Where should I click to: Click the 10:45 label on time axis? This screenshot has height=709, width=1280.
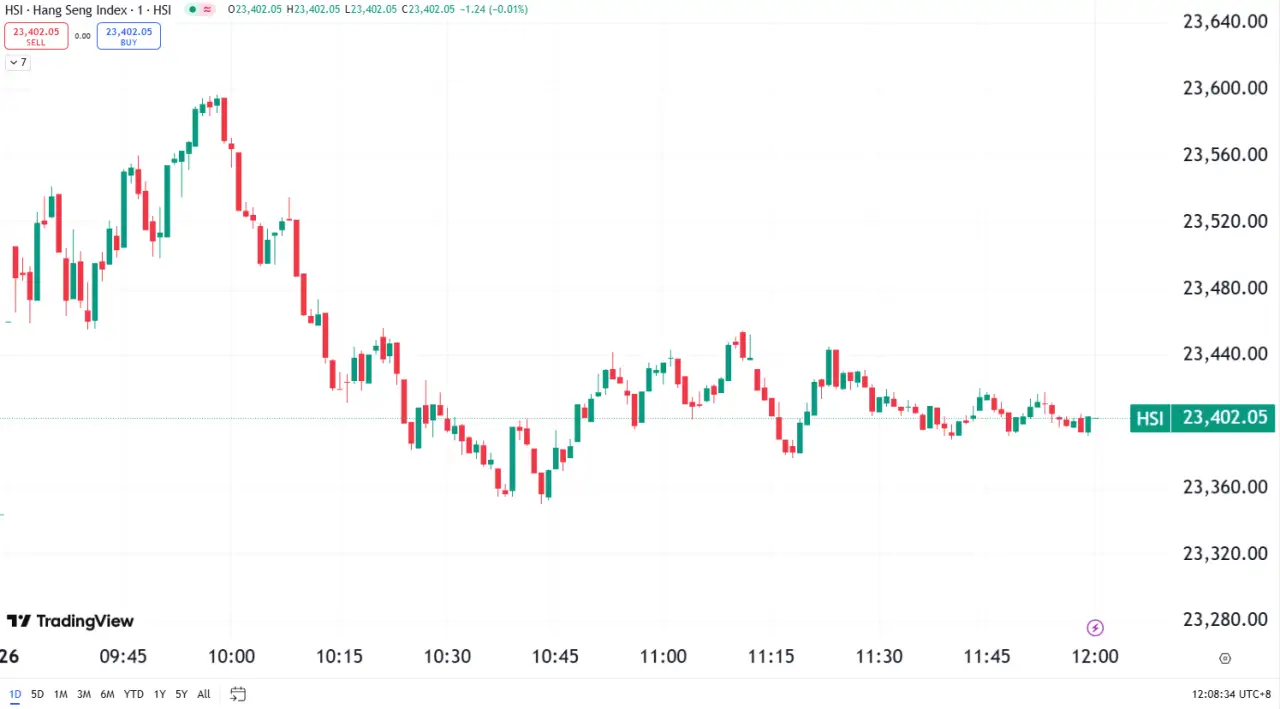555,657
